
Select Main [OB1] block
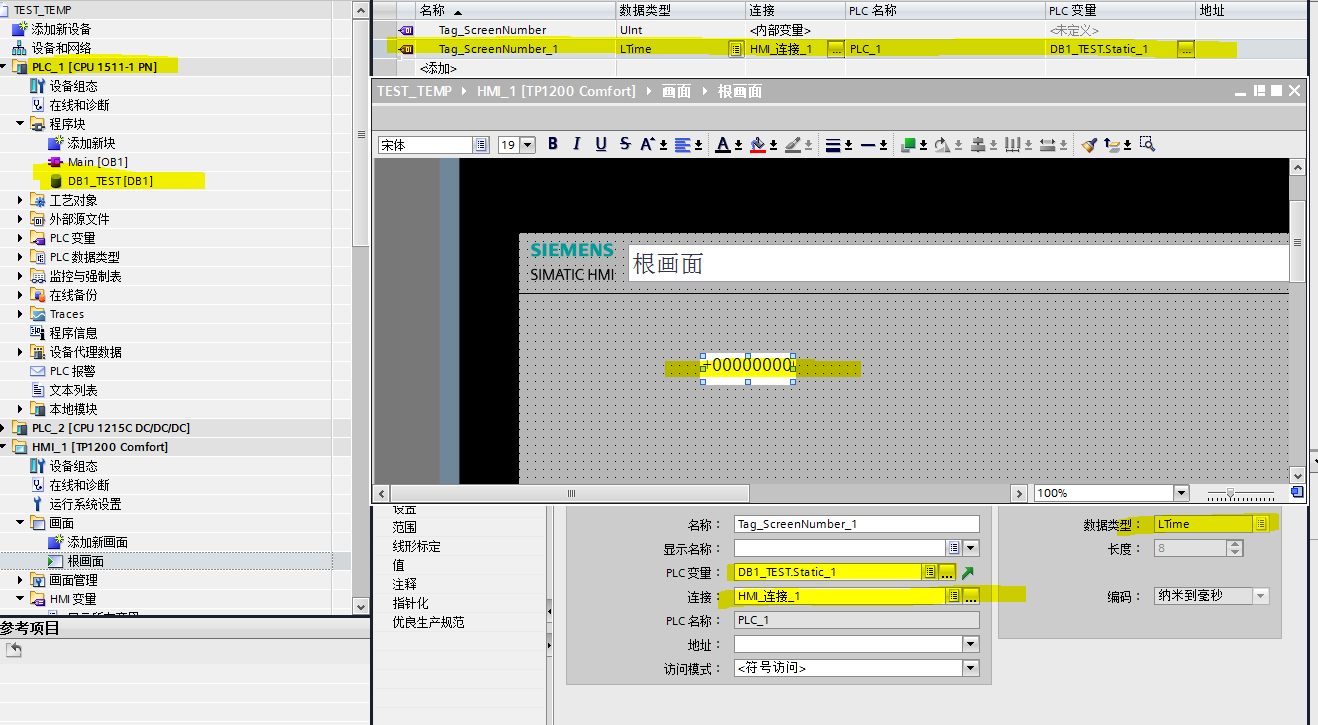coord(97,162)
